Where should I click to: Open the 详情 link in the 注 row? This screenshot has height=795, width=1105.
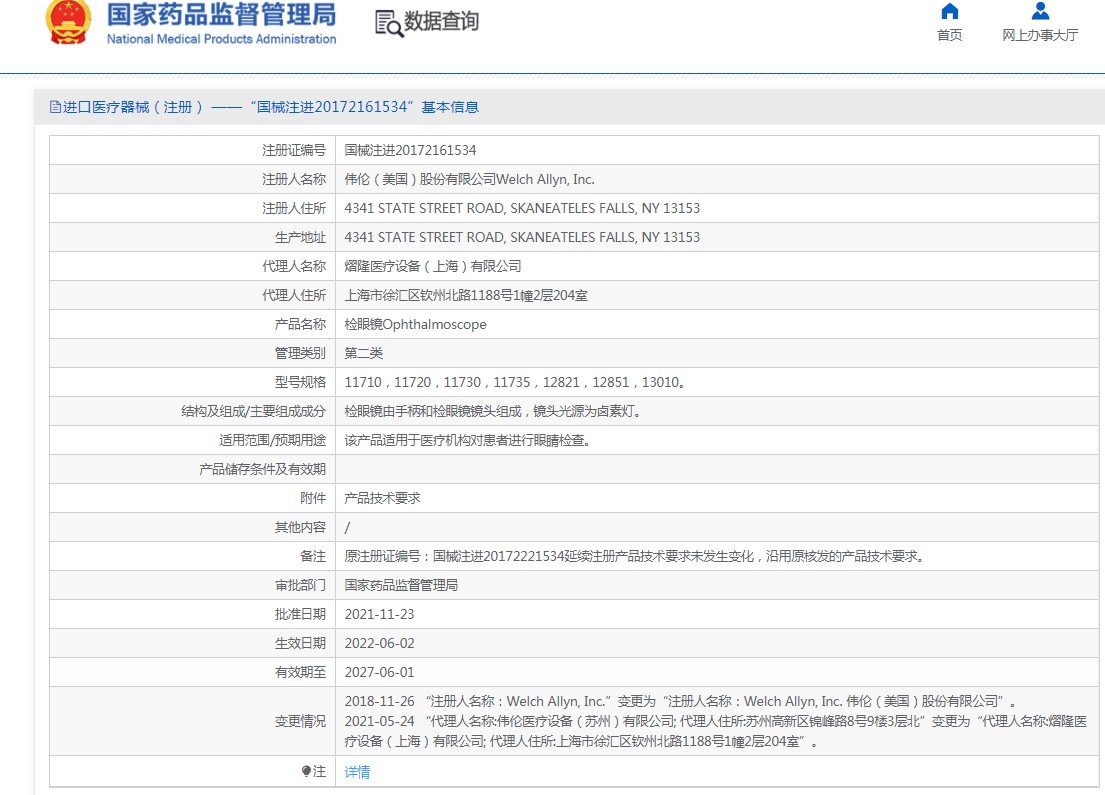357,772
